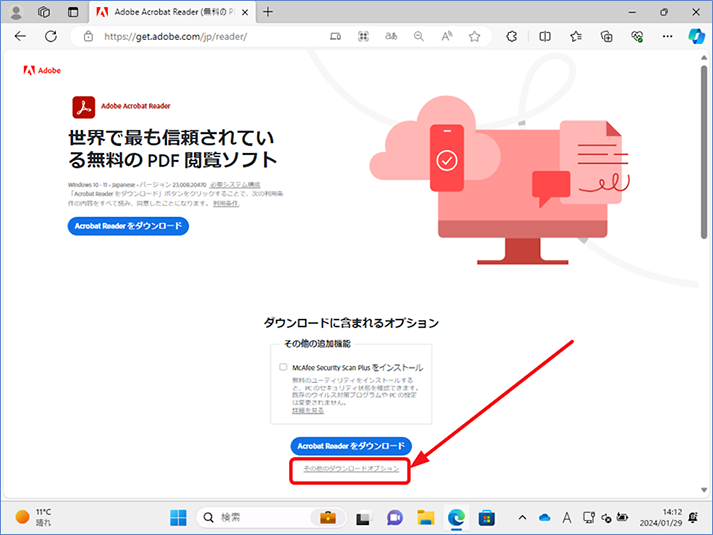The image size is (713, 535).
Task: Open the QR code / grid icon in address bar
Action: pos(363,36)
